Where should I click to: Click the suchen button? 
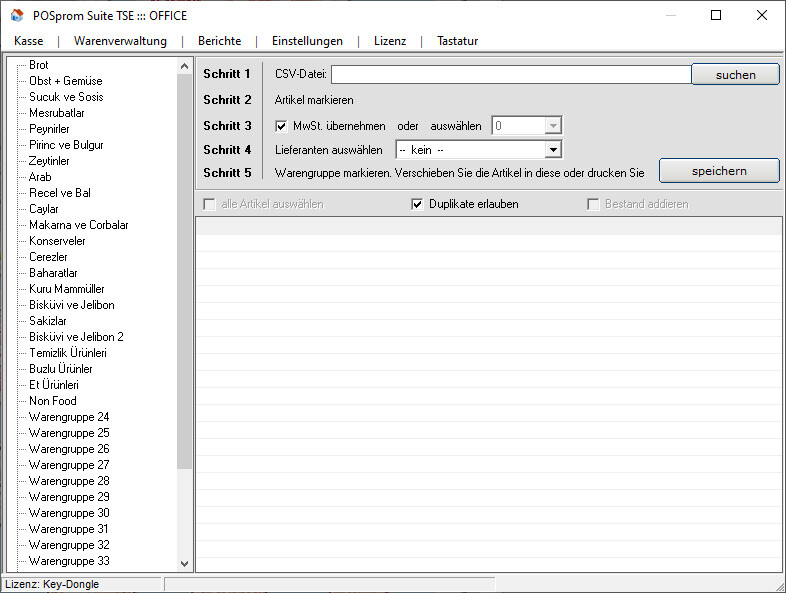735,74
